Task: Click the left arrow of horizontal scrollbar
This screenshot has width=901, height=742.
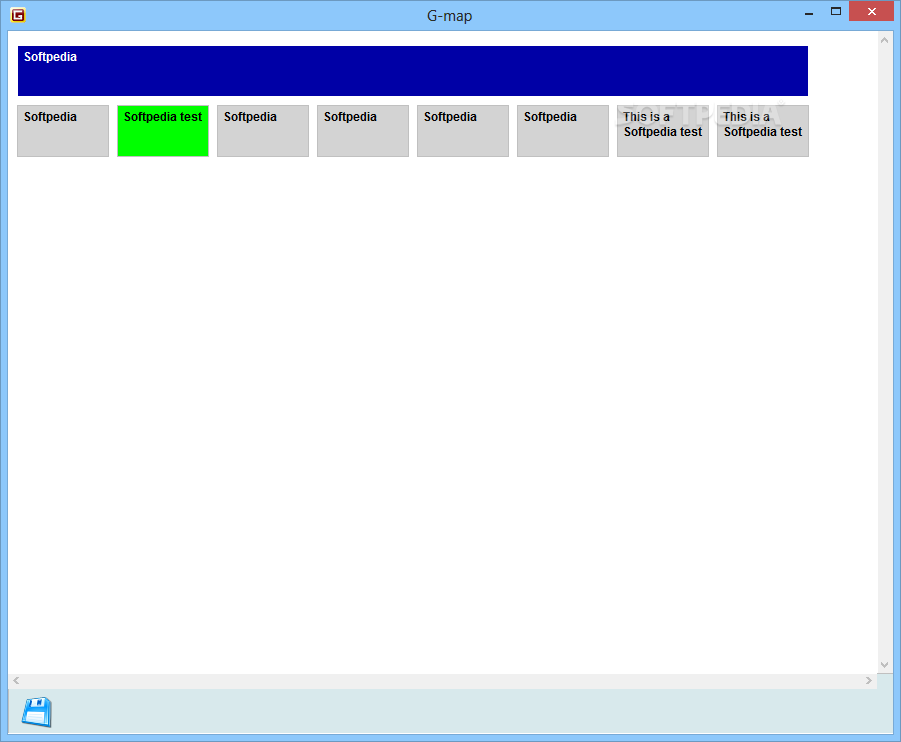Action: pyautogui.click(x=16, y=681)
